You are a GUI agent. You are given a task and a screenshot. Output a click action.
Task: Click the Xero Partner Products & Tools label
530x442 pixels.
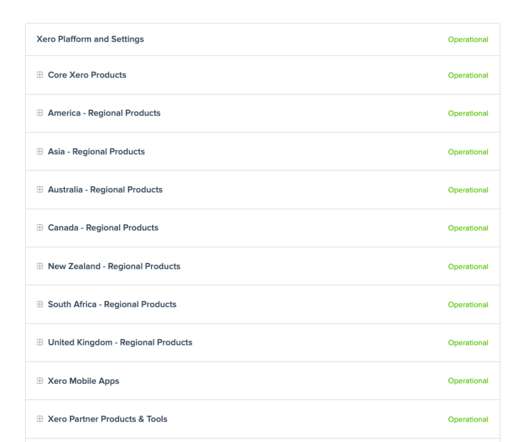tap(107, 419)
